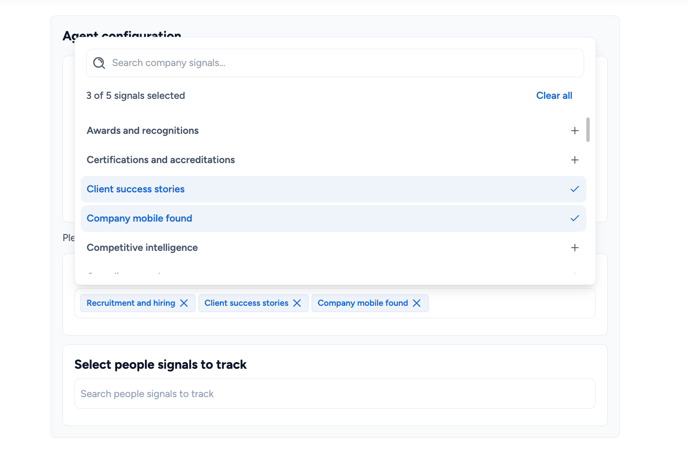The width and height of the screenshot is (688, 476).
Task: Select the Competitive intelligence option
Action: pos(333,247)
